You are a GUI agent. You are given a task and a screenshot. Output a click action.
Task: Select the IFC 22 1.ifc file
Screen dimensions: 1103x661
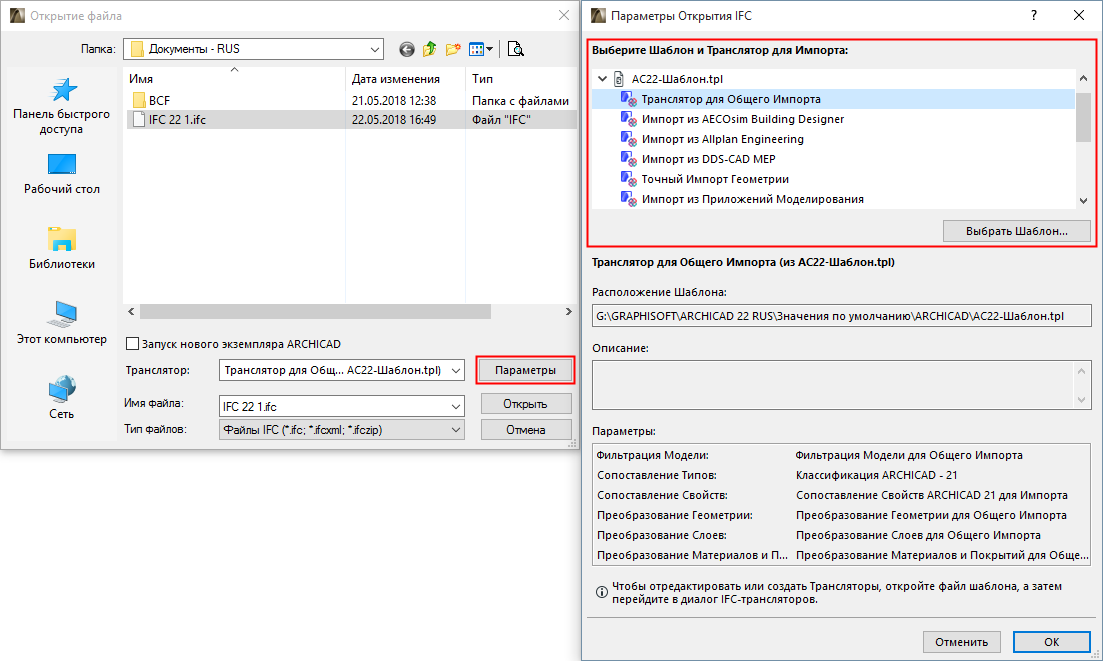point(352,120)
